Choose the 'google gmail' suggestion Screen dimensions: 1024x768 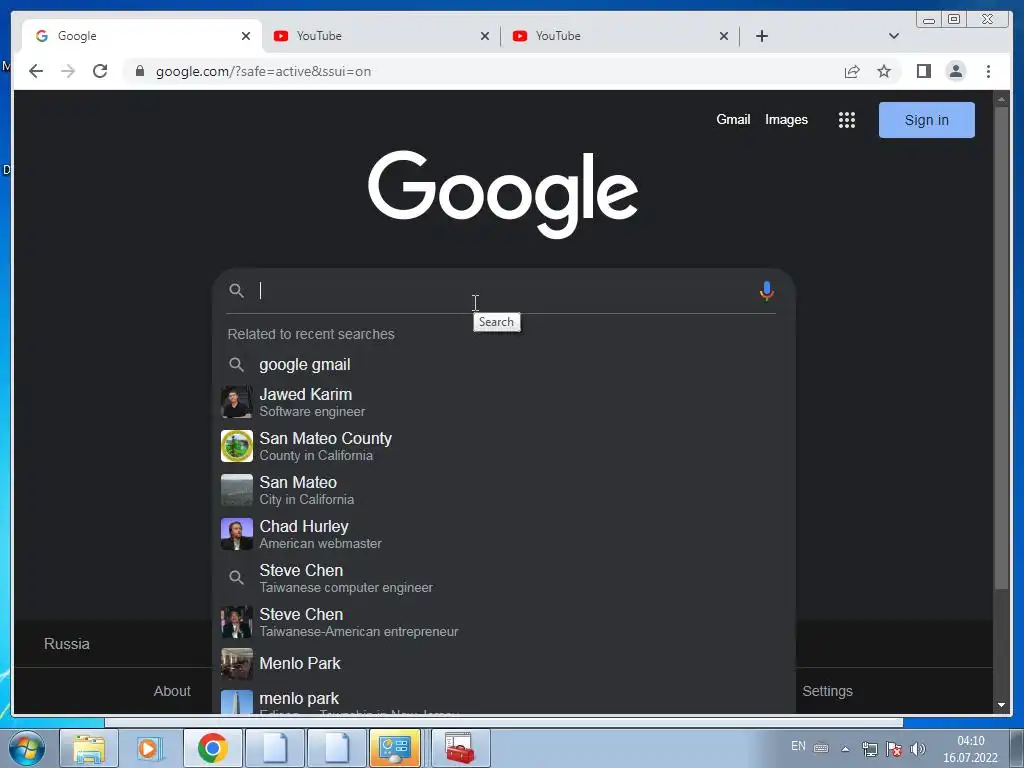tap(503, 364)
